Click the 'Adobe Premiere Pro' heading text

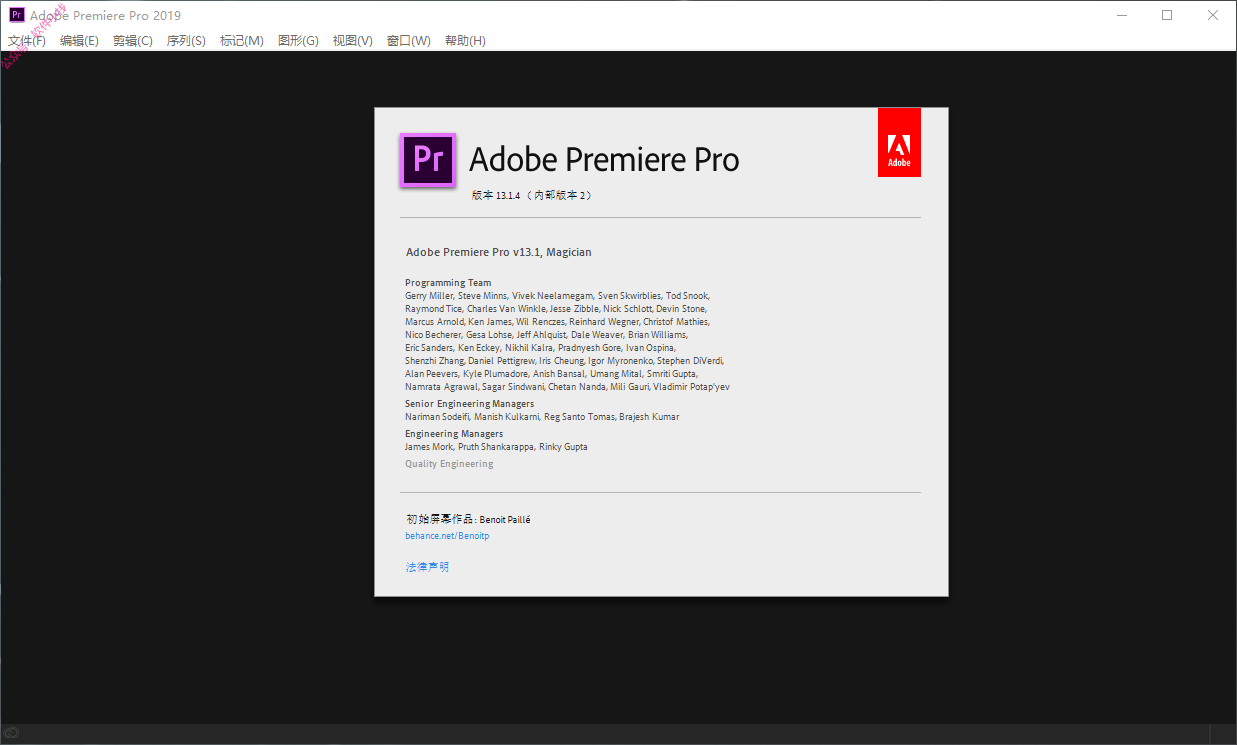(604, 159)
